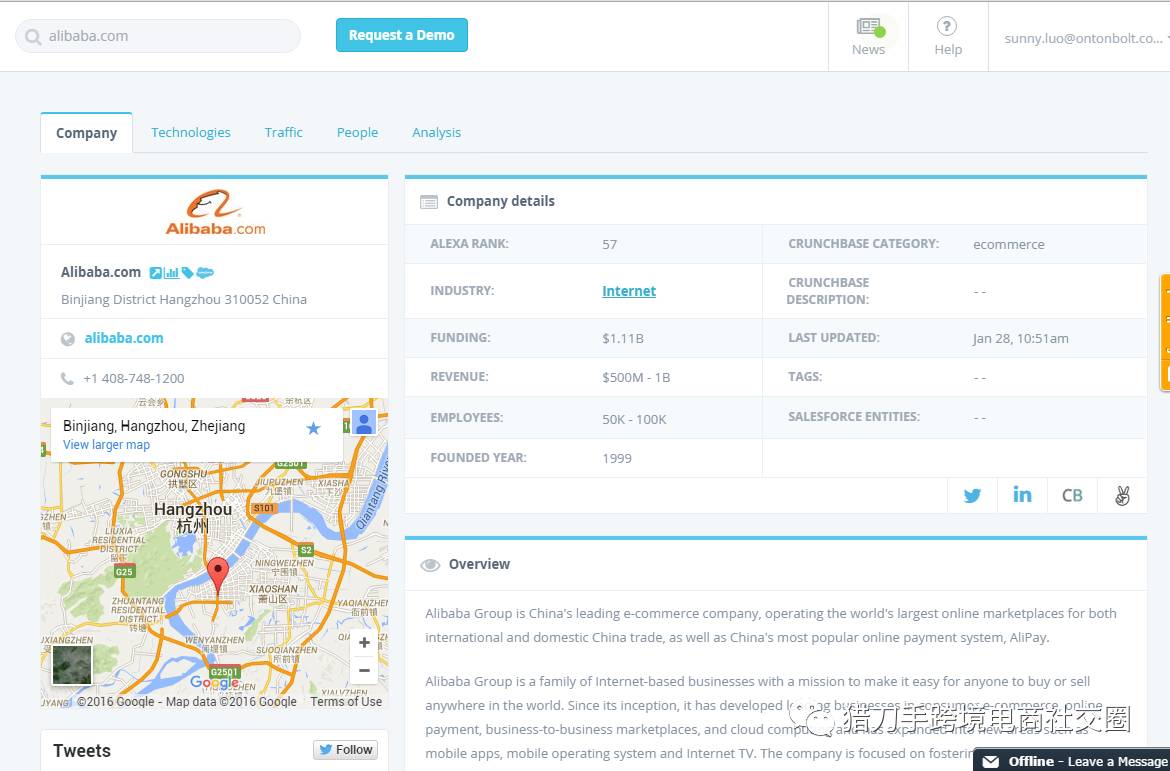Open the CB Crunchbase icon
The image size is (1170, 771).
(1072, 496)
